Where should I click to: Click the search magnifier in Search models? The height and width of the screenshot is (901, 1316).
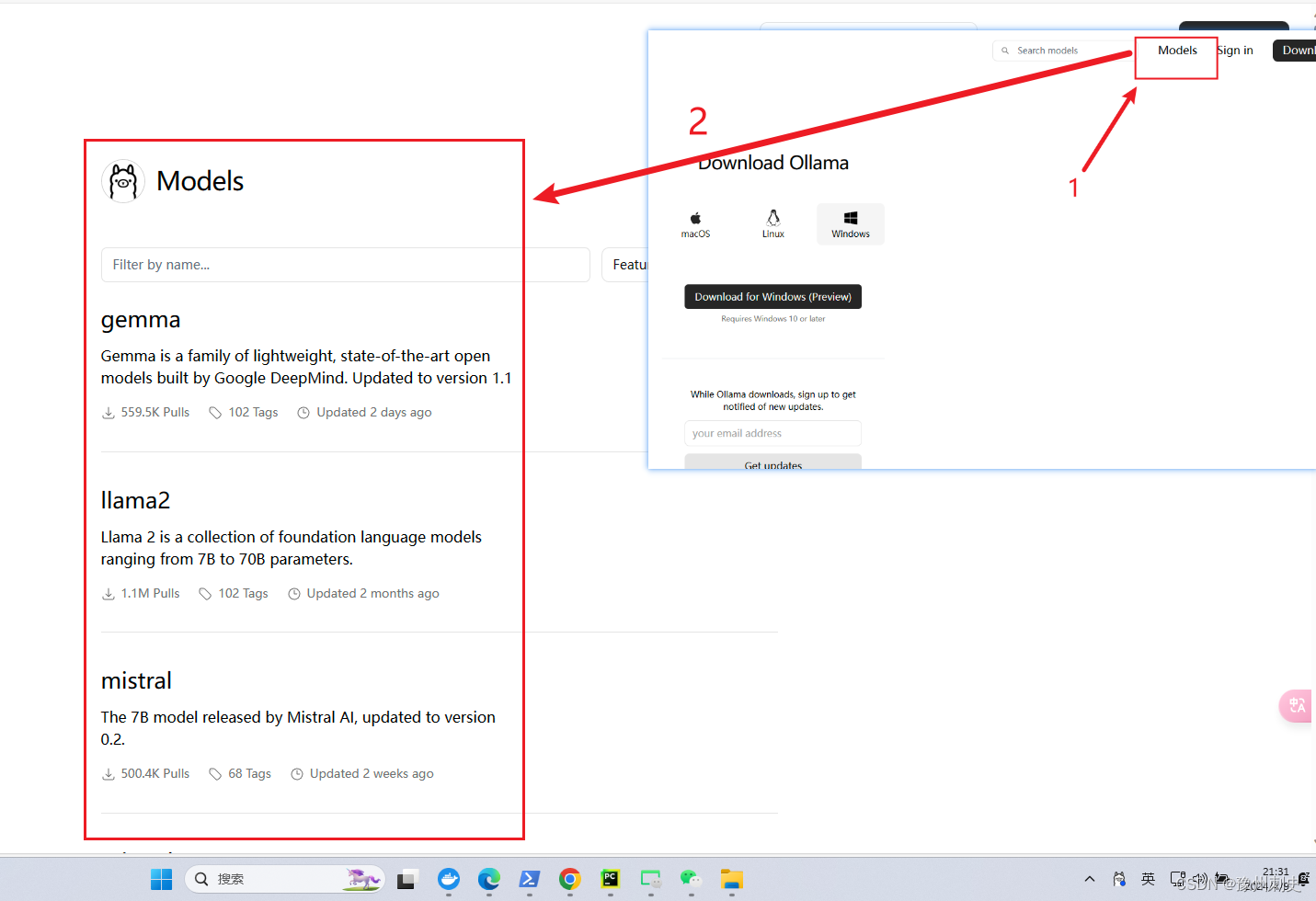tap(1005, 51)
